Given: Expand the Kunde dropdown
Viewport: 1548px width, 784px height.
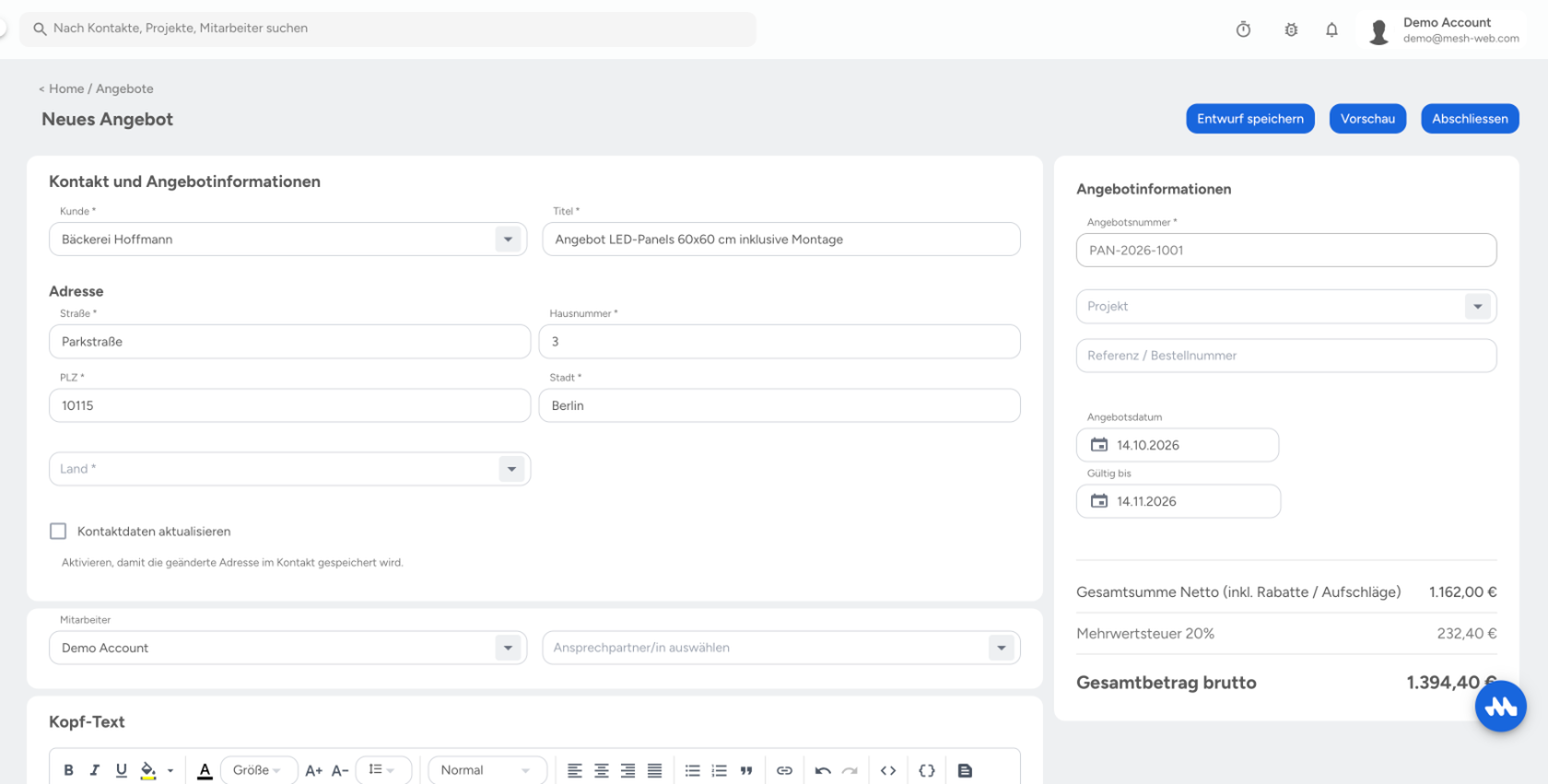Looking at the screenshot, I should coord(508,240).
